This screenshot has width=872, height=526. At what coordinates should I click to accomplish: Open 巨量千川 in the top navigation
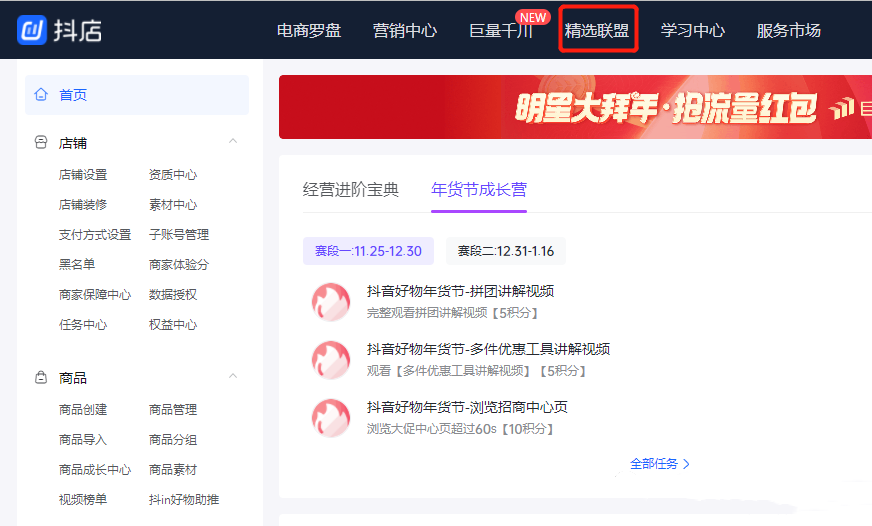501,30
